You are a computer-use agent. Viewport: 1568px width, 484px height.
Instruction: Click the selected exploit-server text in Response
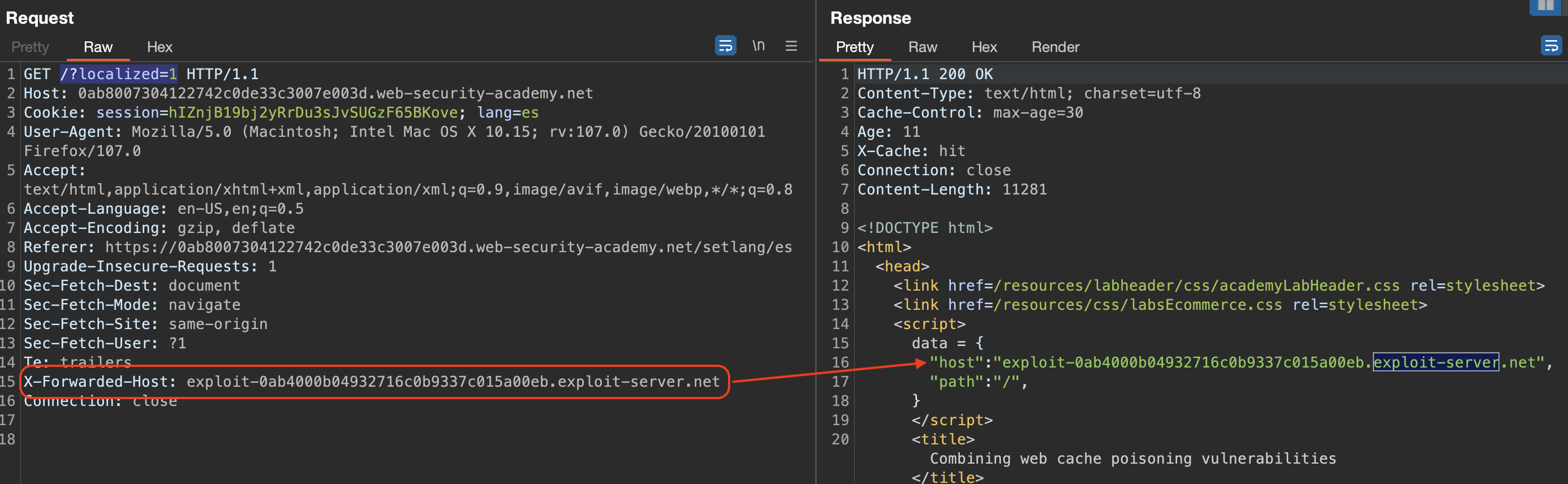[x=1435, y=363]
